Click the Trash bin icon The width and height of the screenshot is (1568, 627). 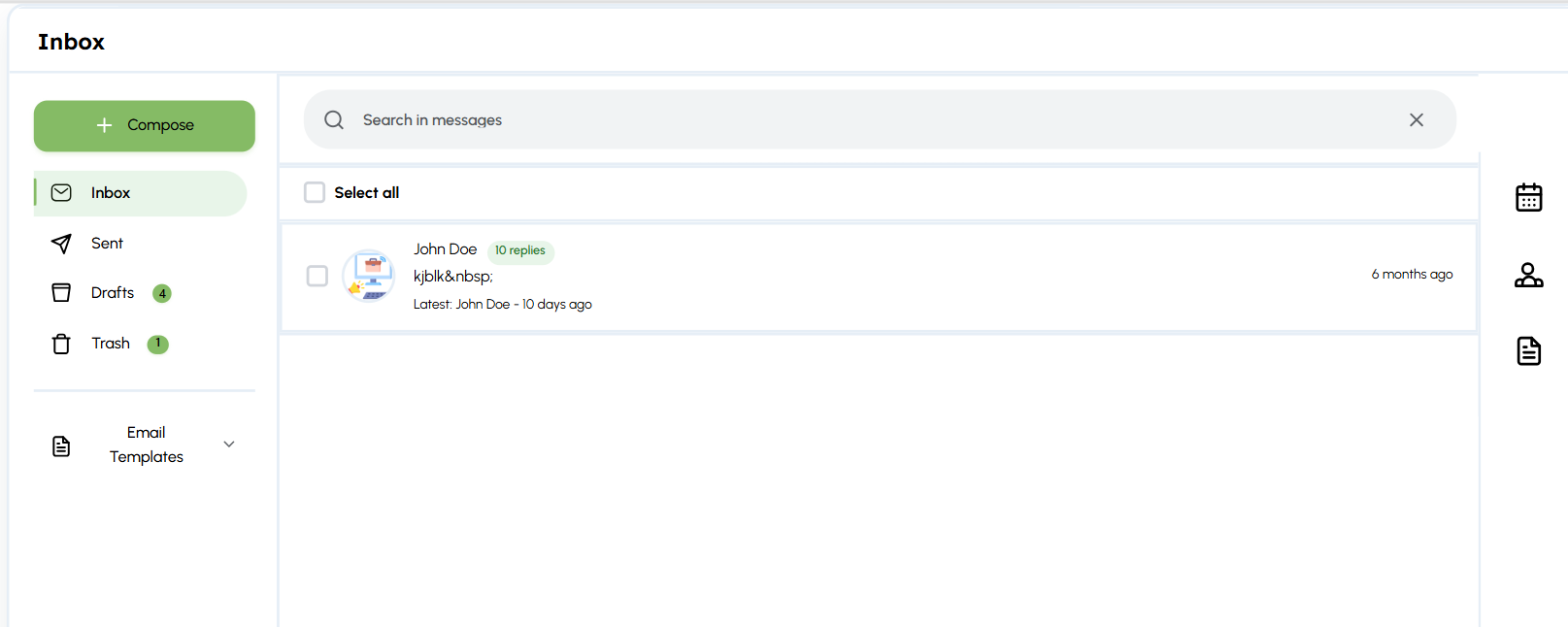[x=61, y=344]
